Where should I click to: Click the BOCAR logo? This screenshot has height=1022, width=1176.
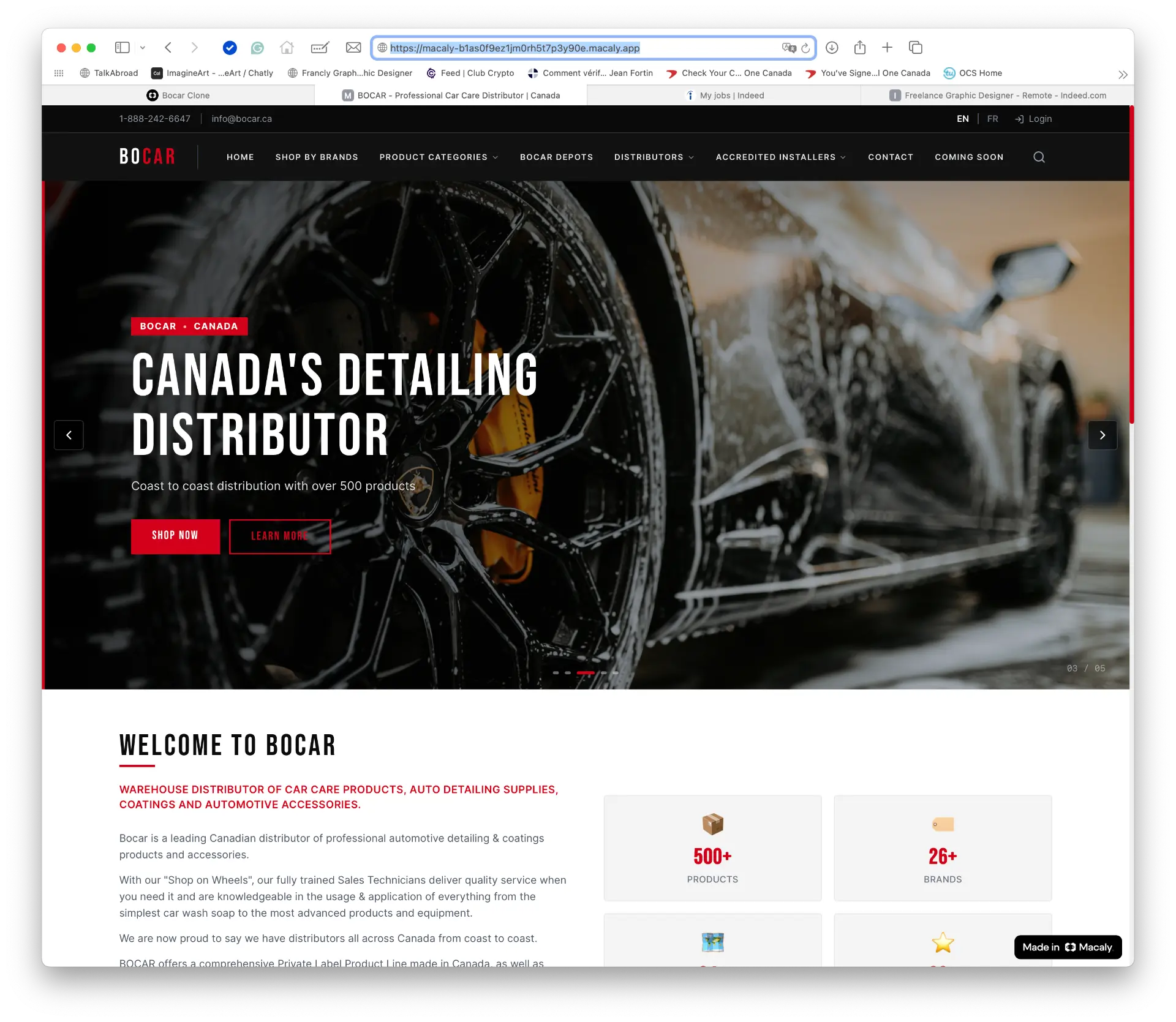pos(147,157)
